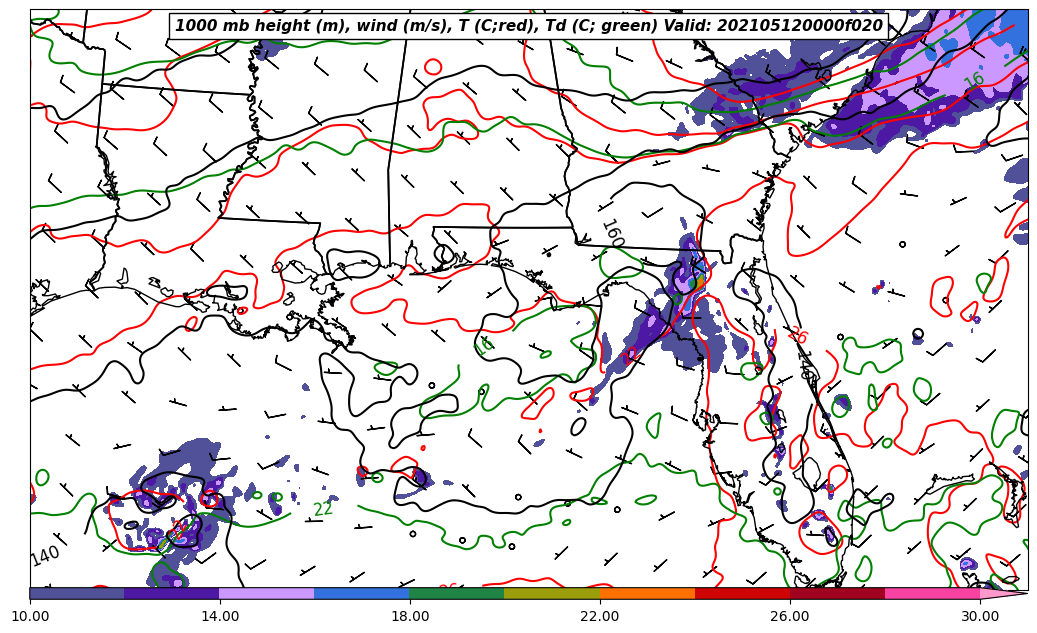
Task: Click the 14-16 light lavender colorbar segment
Action: [267, 593]
